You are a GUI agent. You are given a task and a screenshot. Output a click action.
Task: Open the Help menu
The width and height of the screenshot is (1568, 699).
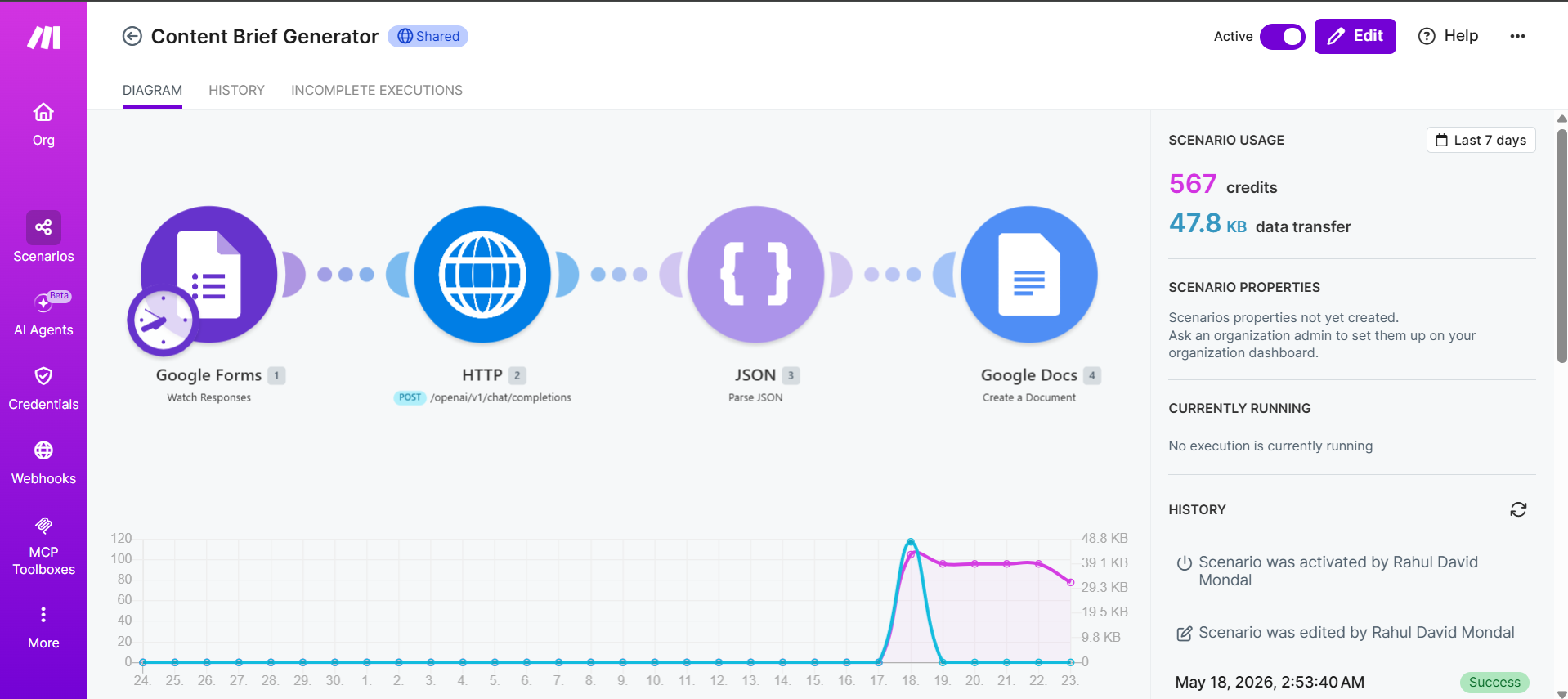coord(1448,36)
